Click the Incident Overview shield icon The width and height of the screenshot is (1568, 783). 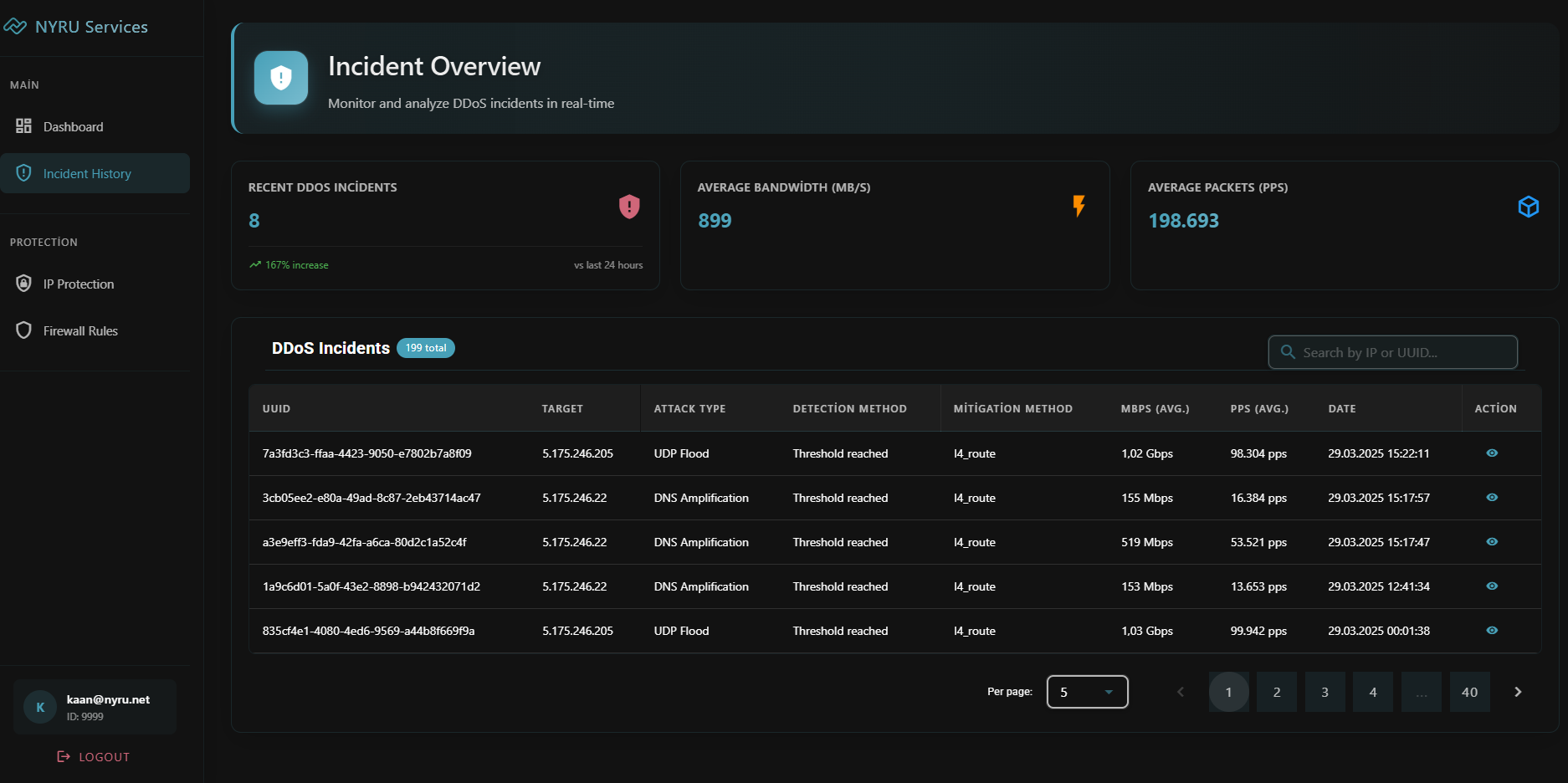(x=281, y=78)
